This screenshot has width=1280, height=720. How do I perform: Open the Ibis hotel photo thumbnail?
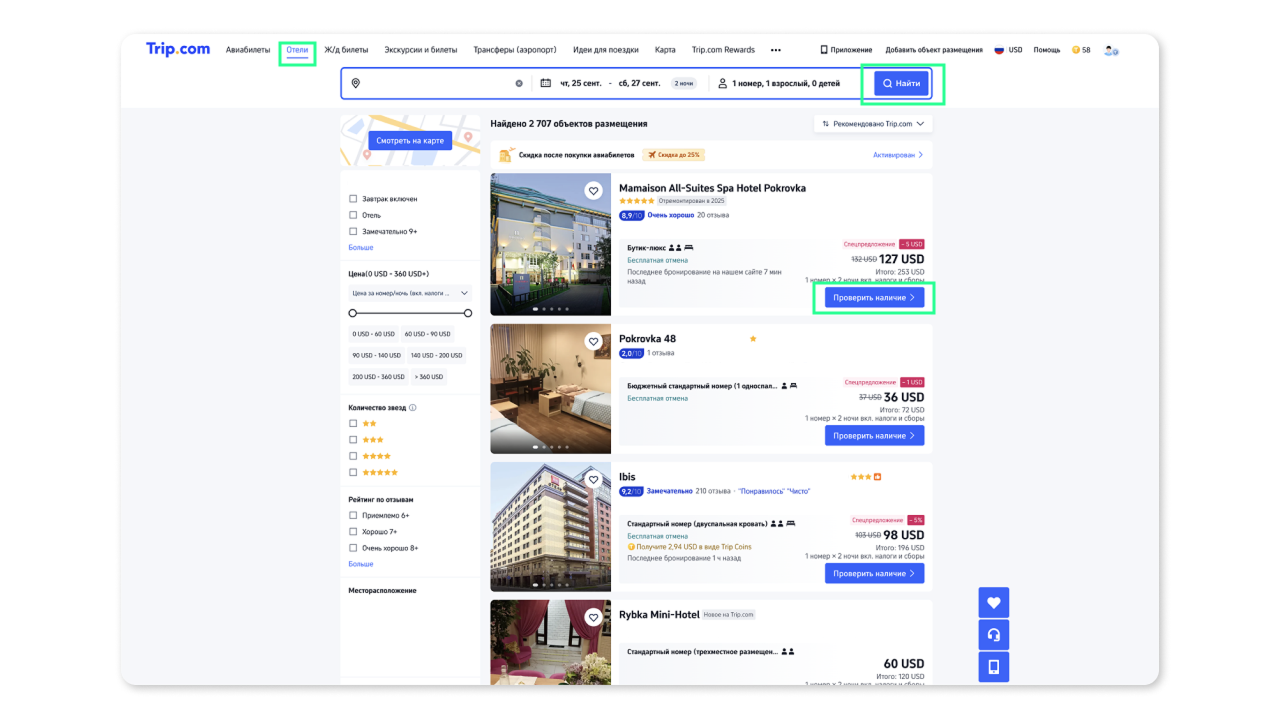click(x=550, y=527)
